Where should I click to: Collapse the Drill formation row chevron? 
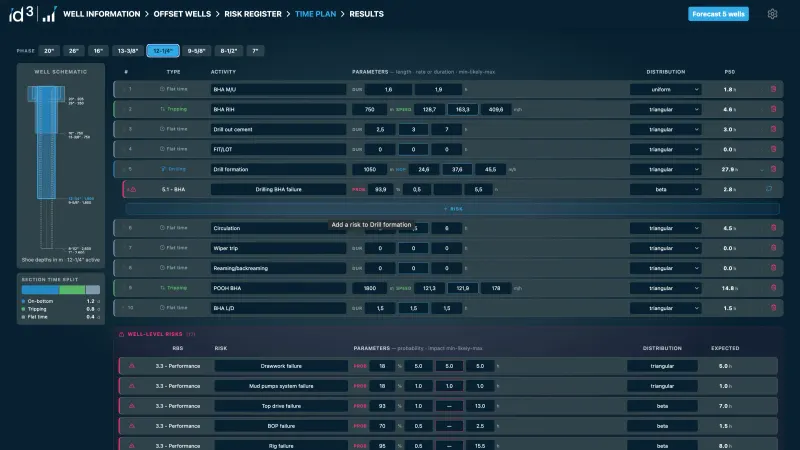pos(762,169)
